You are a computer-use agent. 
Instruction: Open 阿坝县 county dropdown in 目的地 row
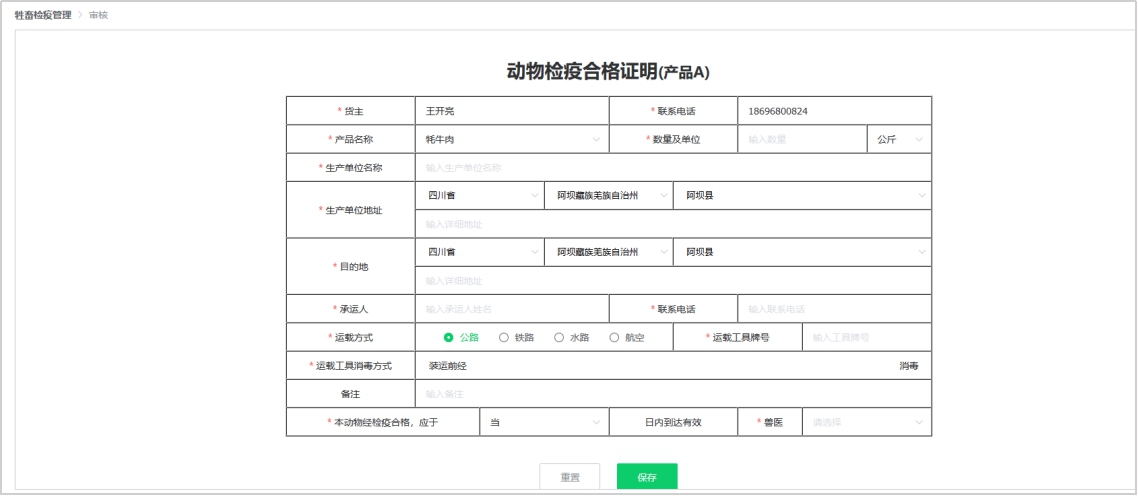(802, 252)
